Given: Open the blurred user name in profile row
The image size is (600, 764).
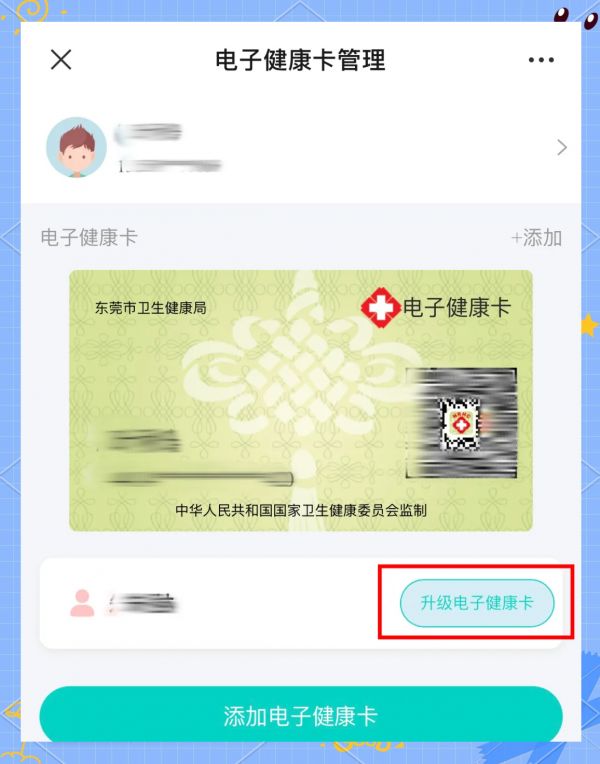Looking at the screenshot, I should (148, 133).
